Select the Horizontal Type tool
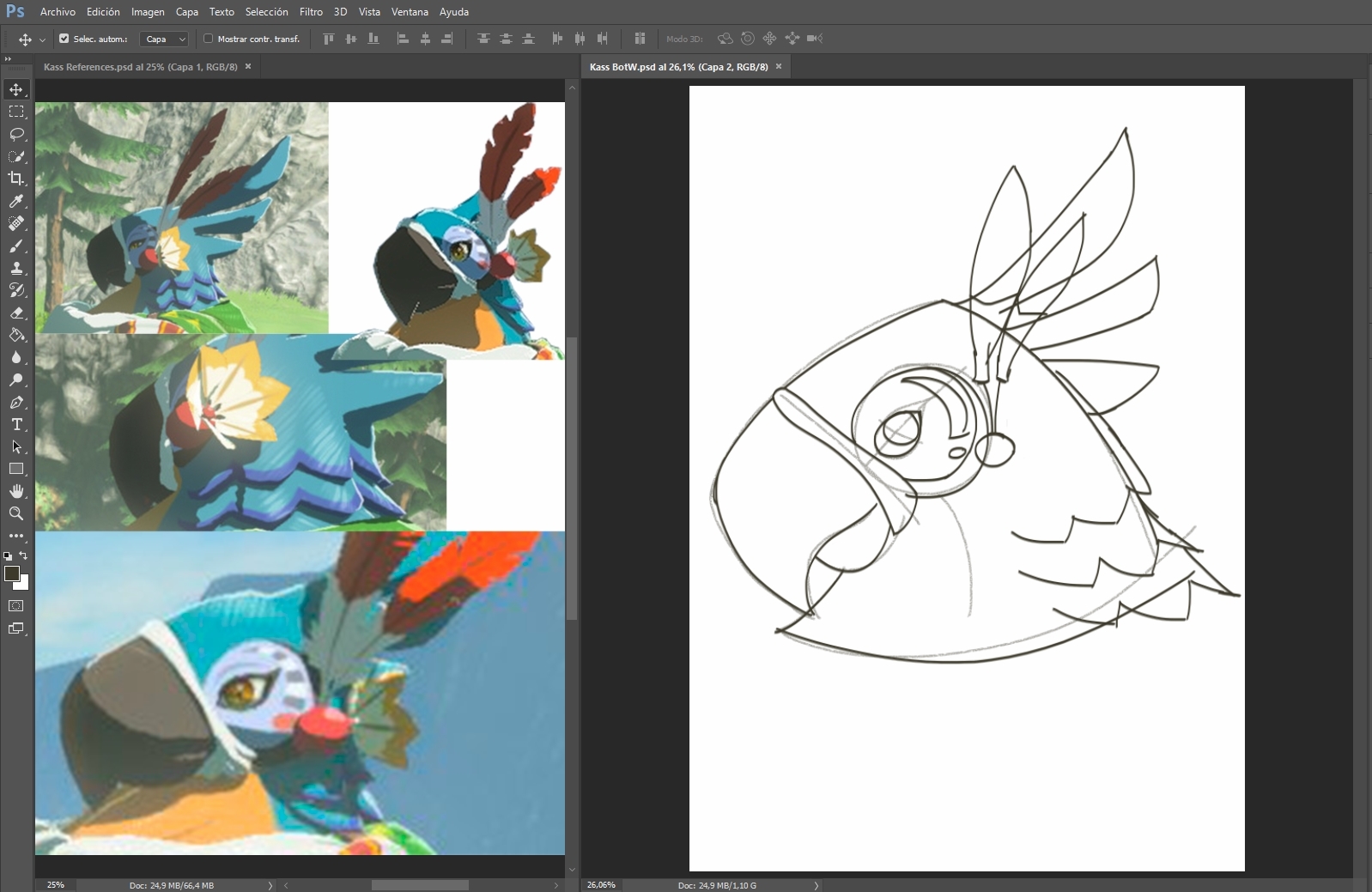The image size is (1372, 892). click(x=16, y=424)
